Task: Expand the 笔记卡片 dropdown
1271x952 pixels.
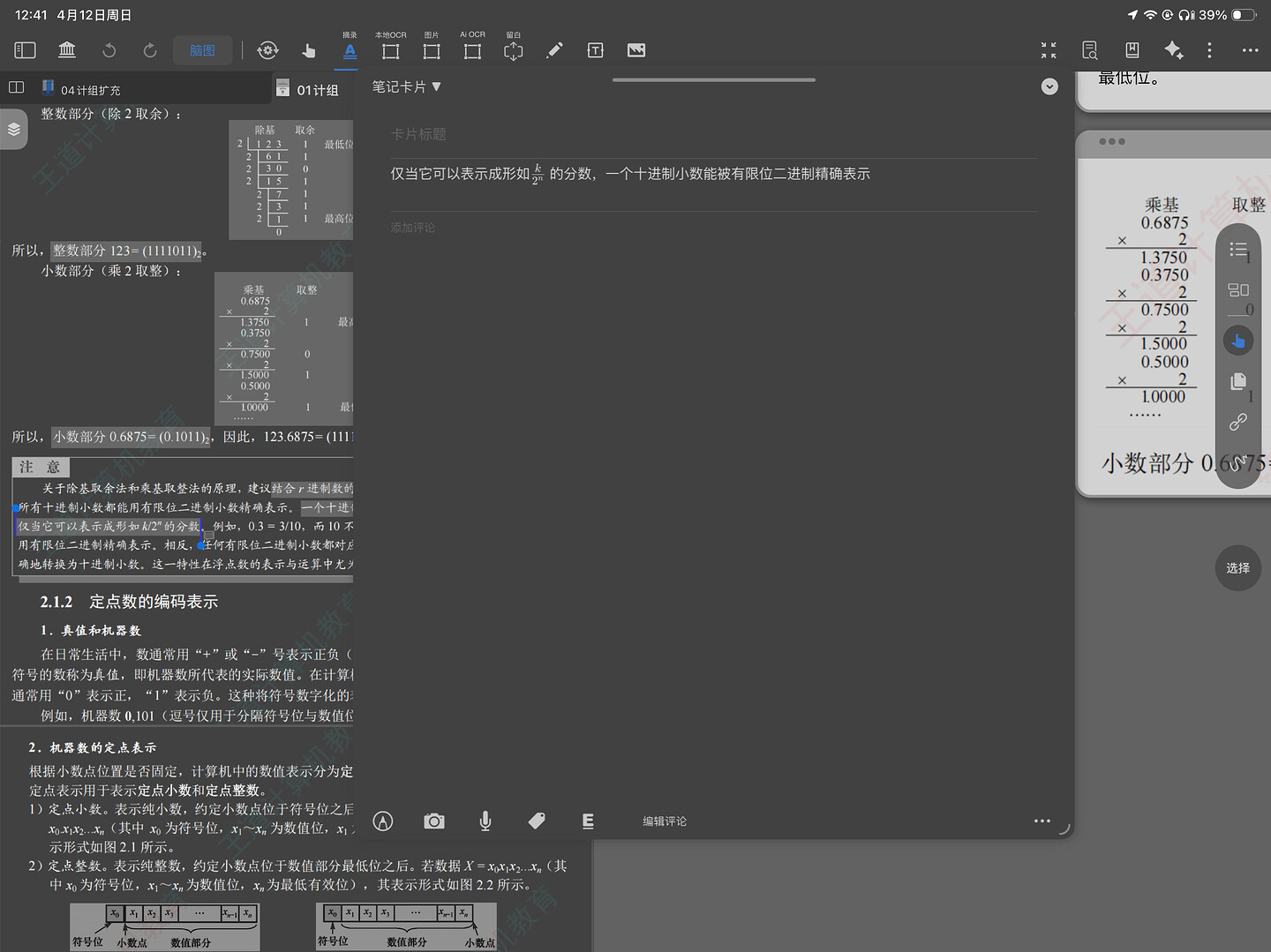Action: tap(406, 86)
